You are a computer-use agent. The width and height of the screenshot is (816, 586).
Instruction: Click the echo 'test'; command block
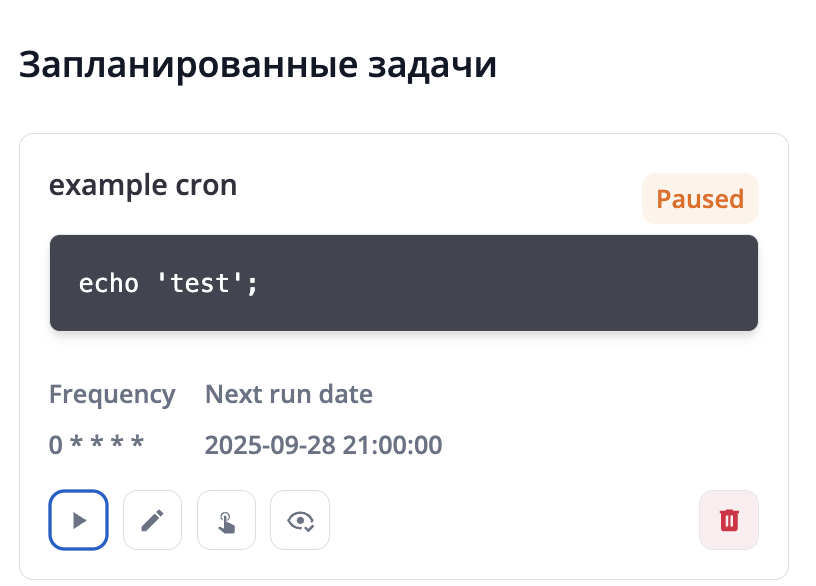(404, 283)
